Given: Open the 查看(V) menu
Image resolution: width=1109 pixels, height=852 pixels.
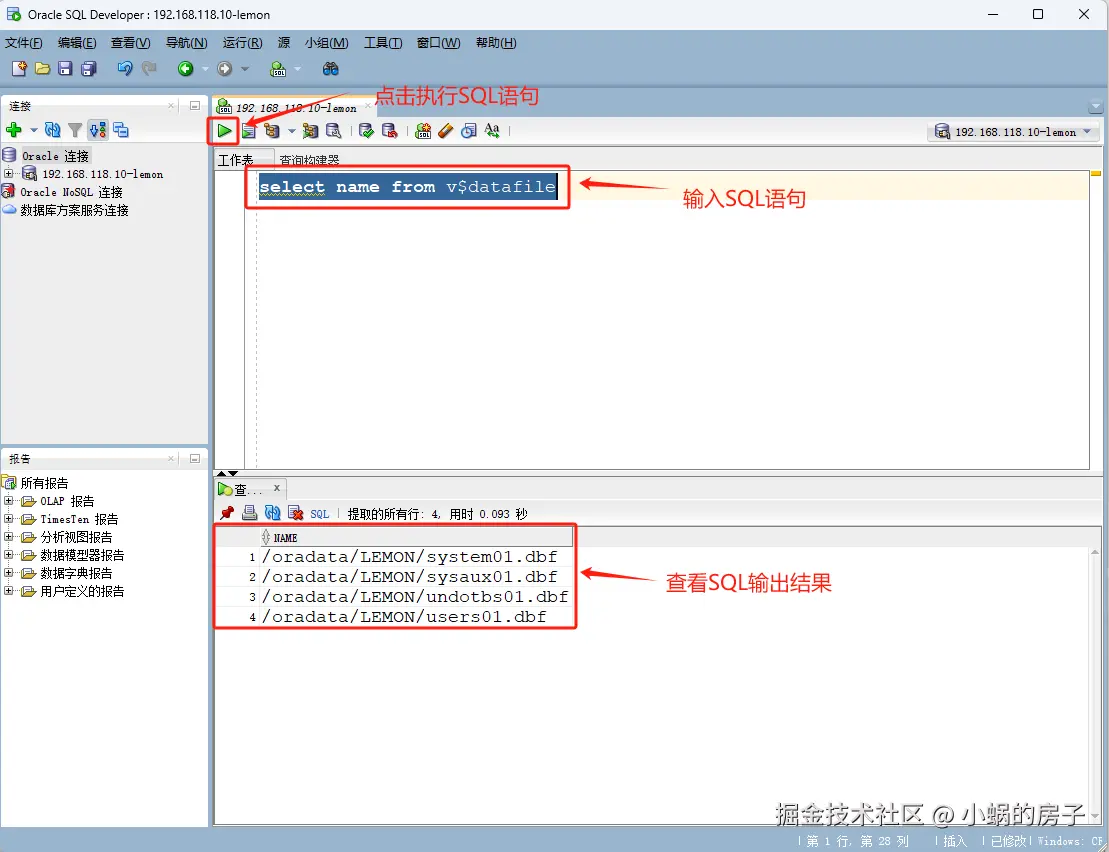Looking at the screenshot, I should point(131,43).
